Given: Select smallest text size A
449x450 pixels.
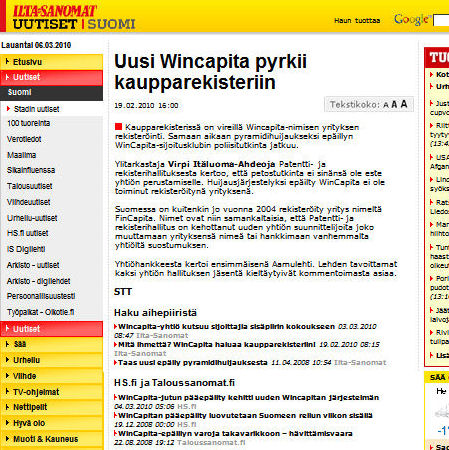Looking at the screenshot, I should [386, 105].
